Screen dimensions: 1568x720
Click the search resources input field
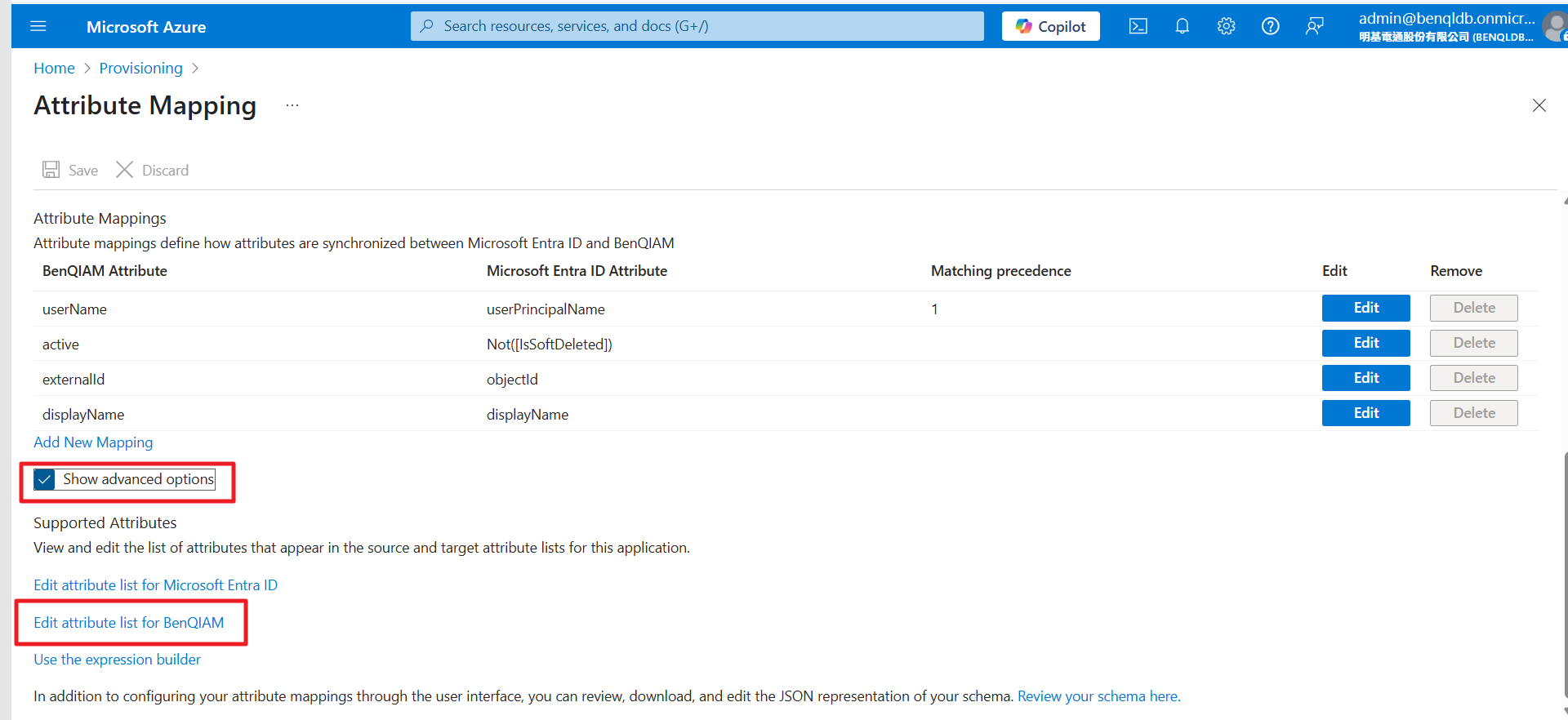697,26
